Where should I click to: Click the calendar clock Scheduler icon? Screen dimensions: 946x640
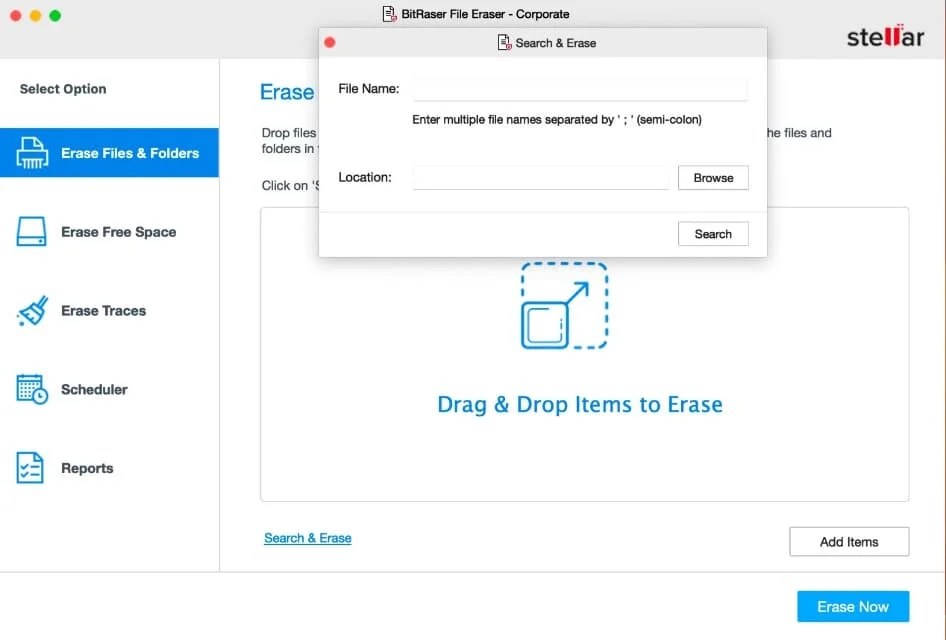pos(32,389)
